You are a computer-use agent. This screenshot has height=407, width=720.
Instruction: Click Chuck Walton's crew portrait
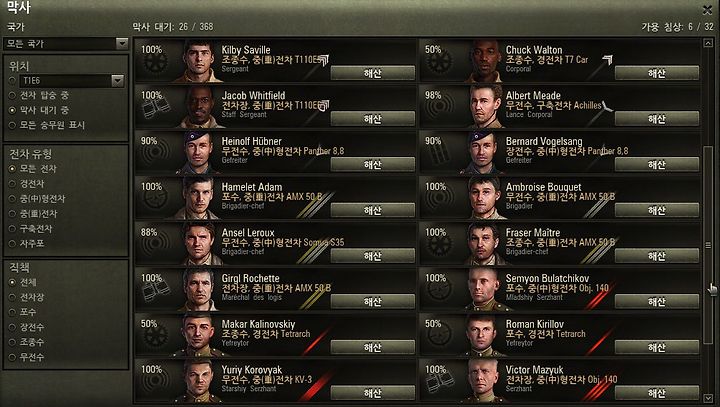(x=485, y=61)
